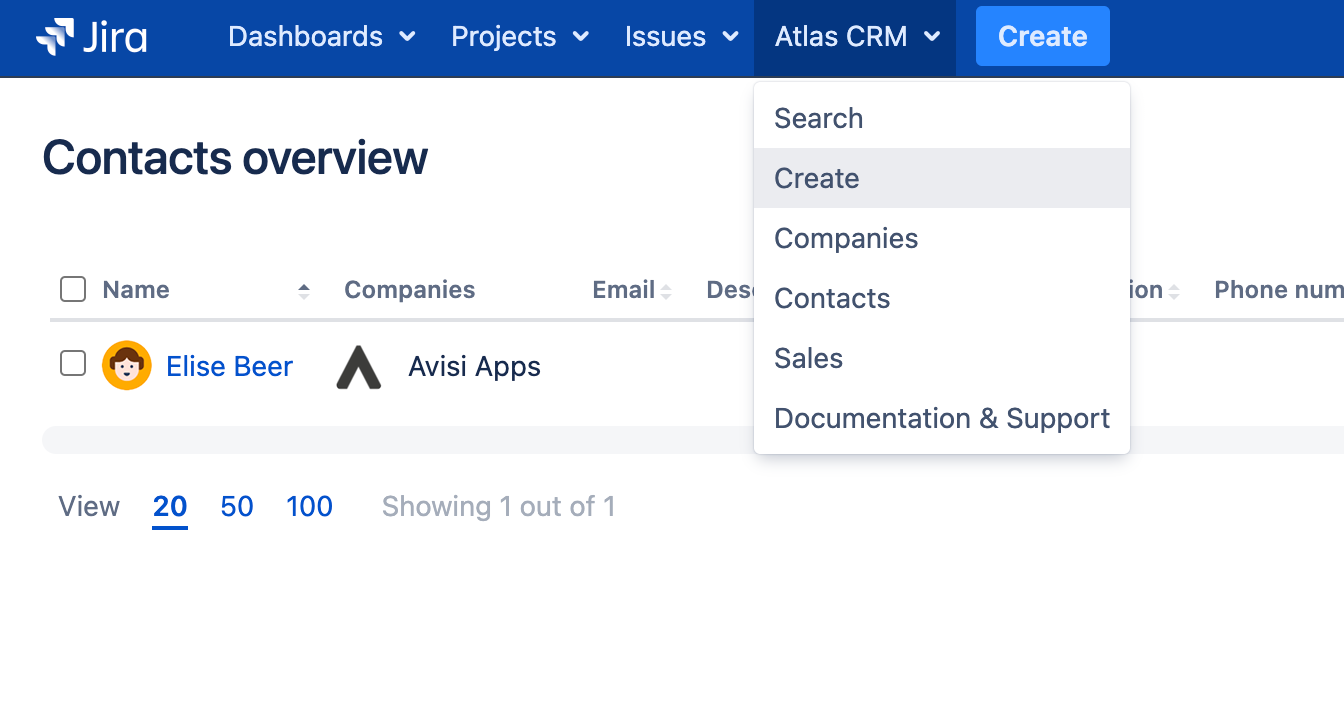
Task: Click the blue Create button
Action: pyautogui.click(x=1043, y=36)
